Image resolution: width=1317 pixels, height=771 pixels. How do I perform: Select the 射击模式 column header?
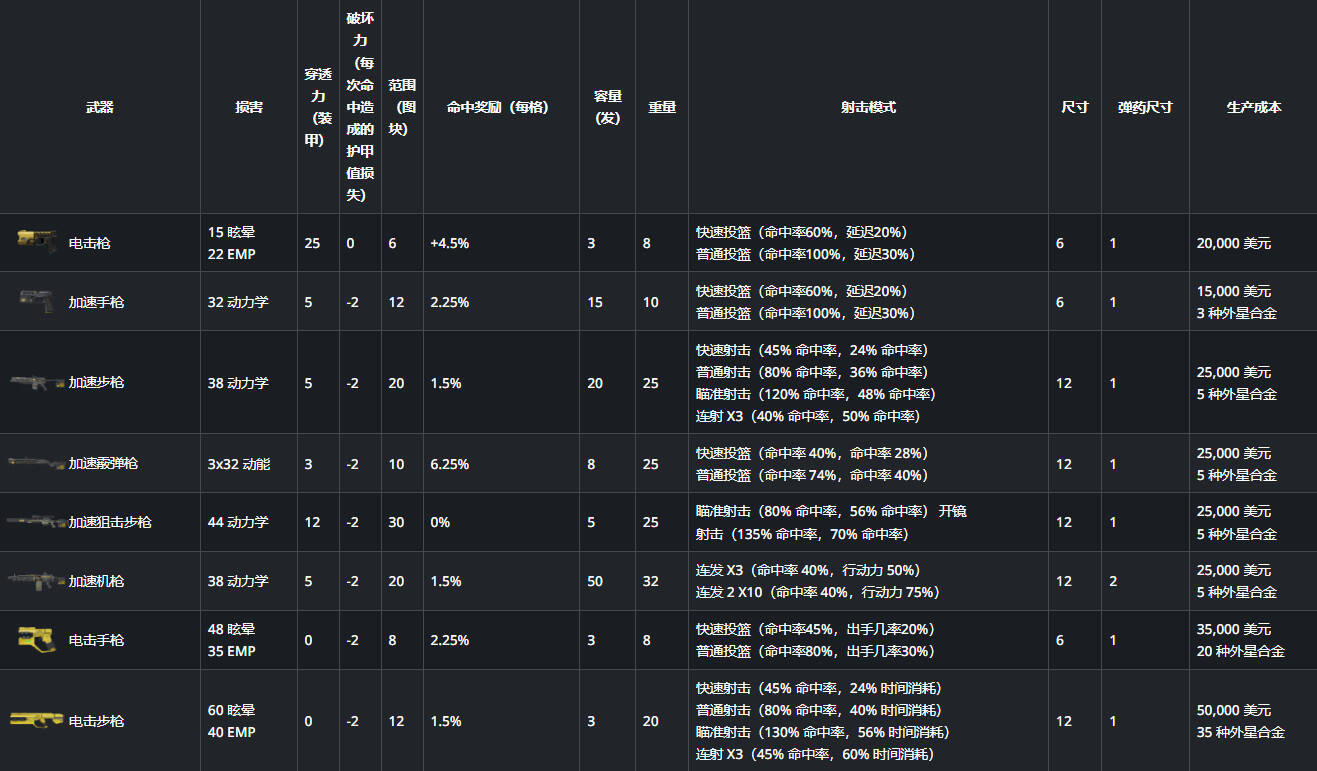868,107
